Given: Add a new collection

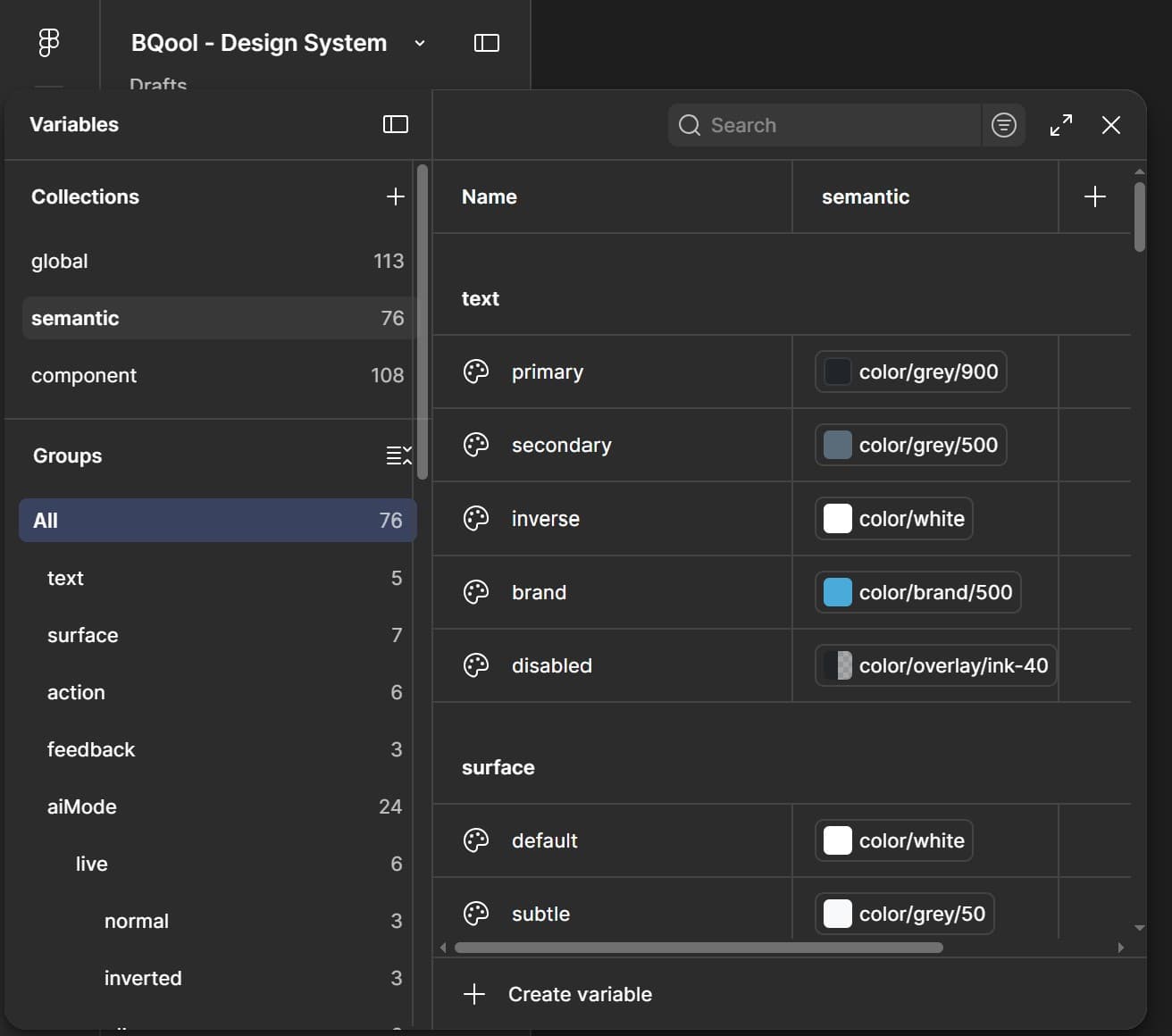Looking at the screenshot, I should click(396, 196).
